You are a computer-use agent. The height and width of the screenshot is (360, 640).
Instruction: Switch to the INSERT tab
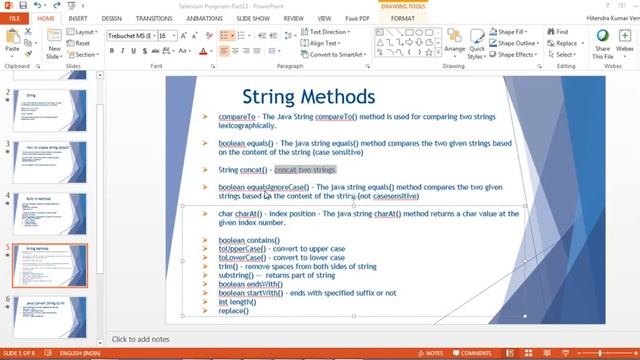[x=78, y=18]
